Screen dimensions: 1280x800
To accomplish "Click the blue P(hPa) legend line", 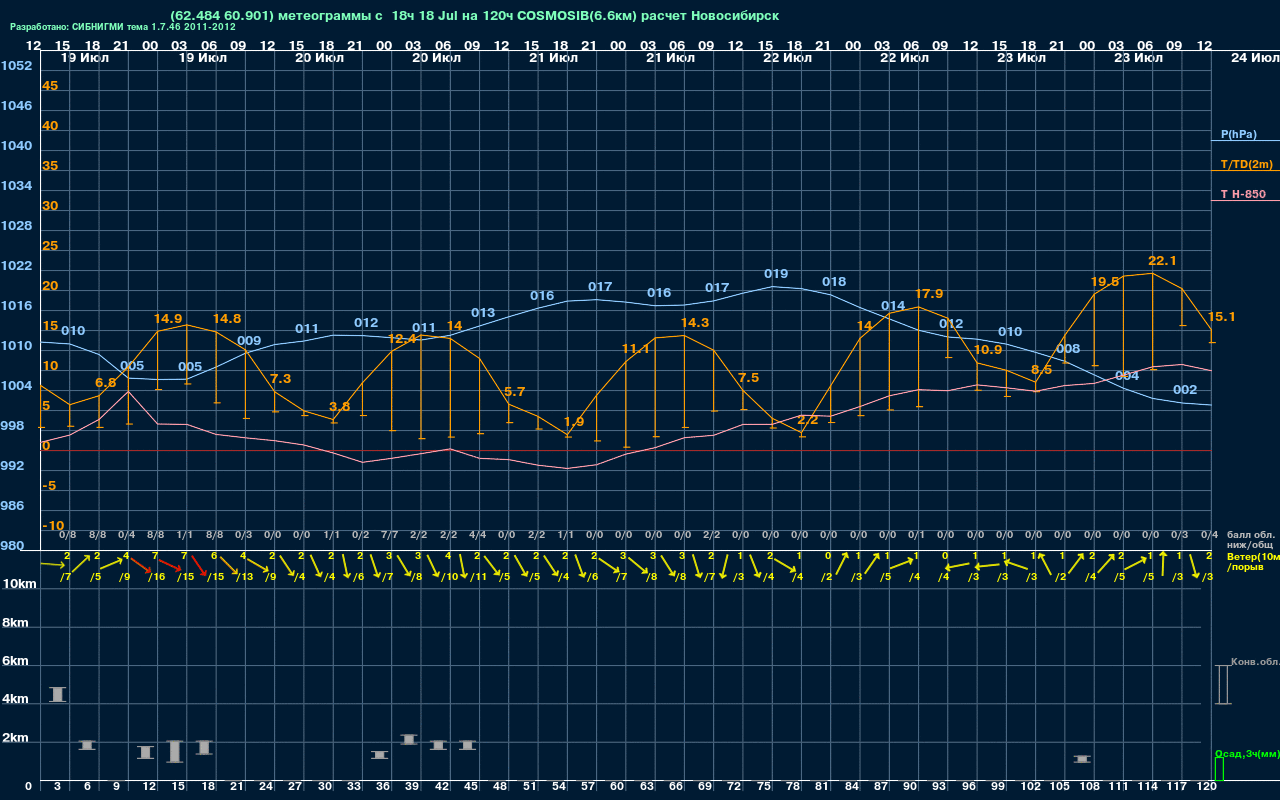I will (1245, 142).
